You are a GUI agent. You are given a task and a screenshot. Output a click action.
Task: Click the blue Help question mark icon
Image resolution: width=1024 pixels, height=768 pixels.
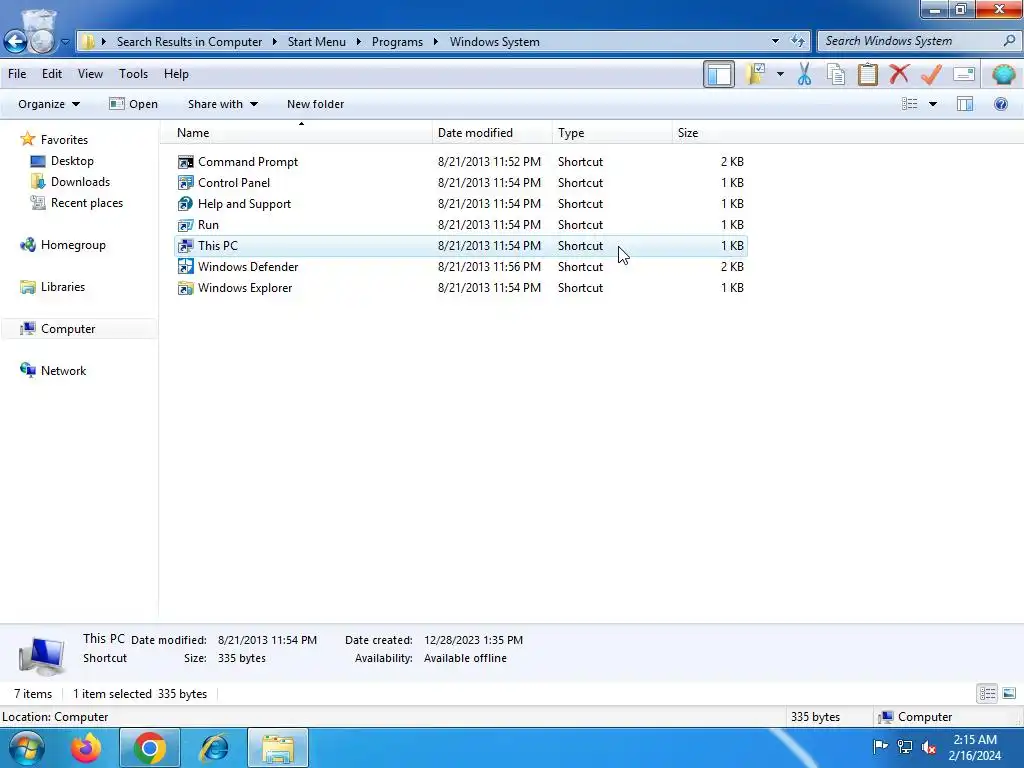click(x=1000, y=104)
